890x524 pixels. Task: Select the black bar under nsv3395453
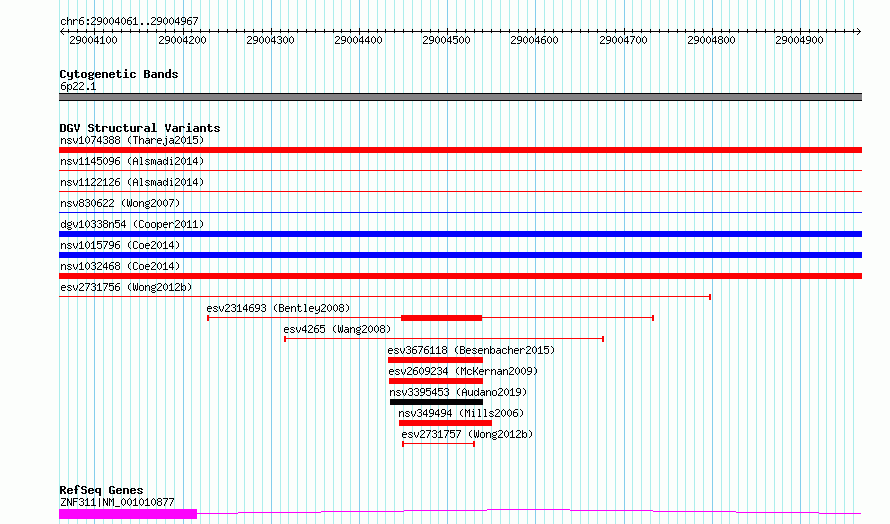436,402
